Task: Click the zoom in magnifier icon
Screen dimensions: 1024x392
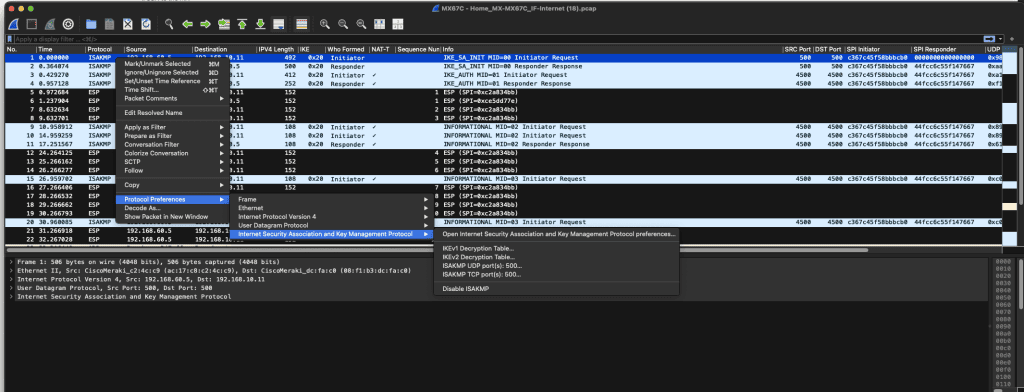Action: point(325,24)
